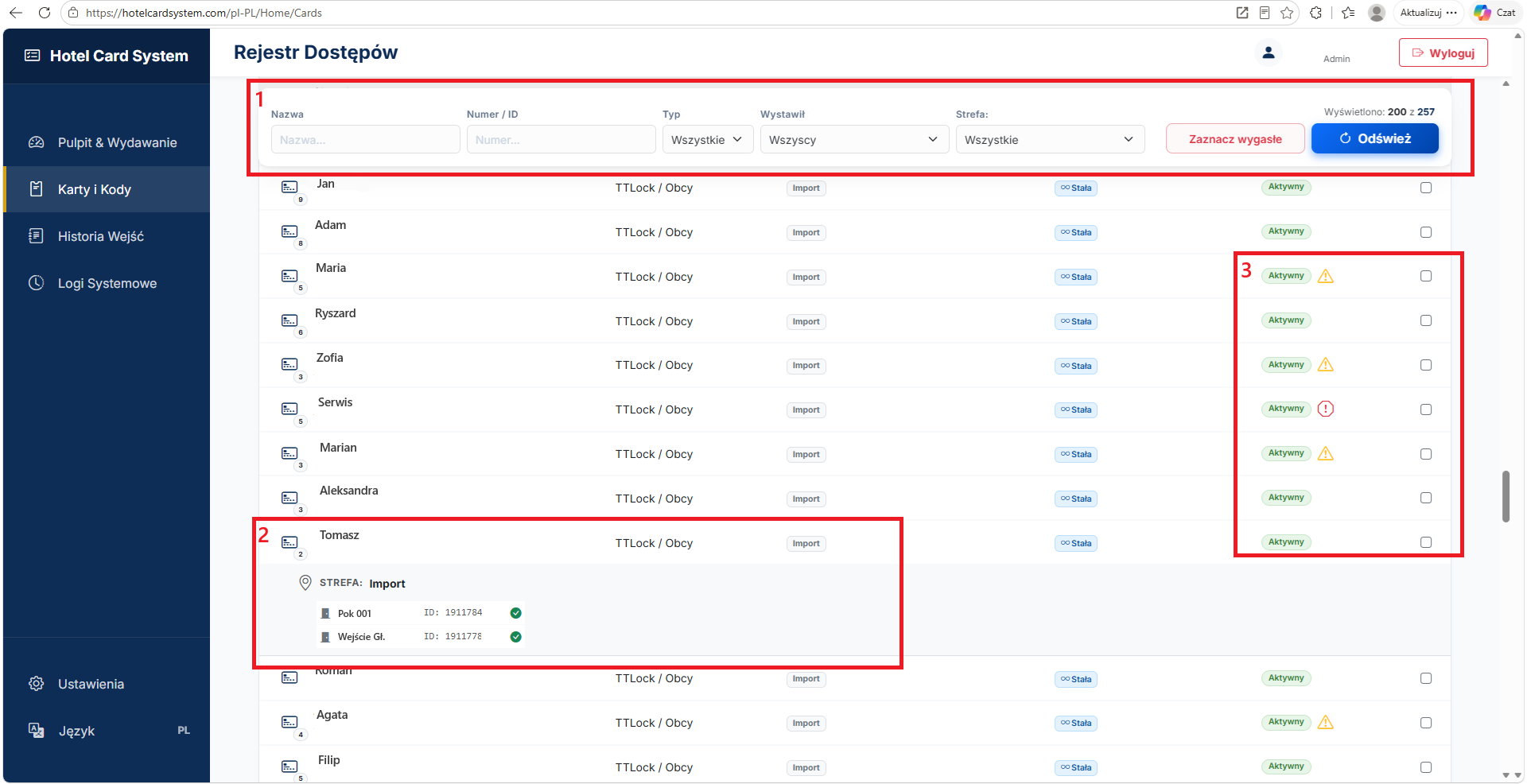Click the card icon next to Ryszard

pyautogui.click(x=289, y=320)
